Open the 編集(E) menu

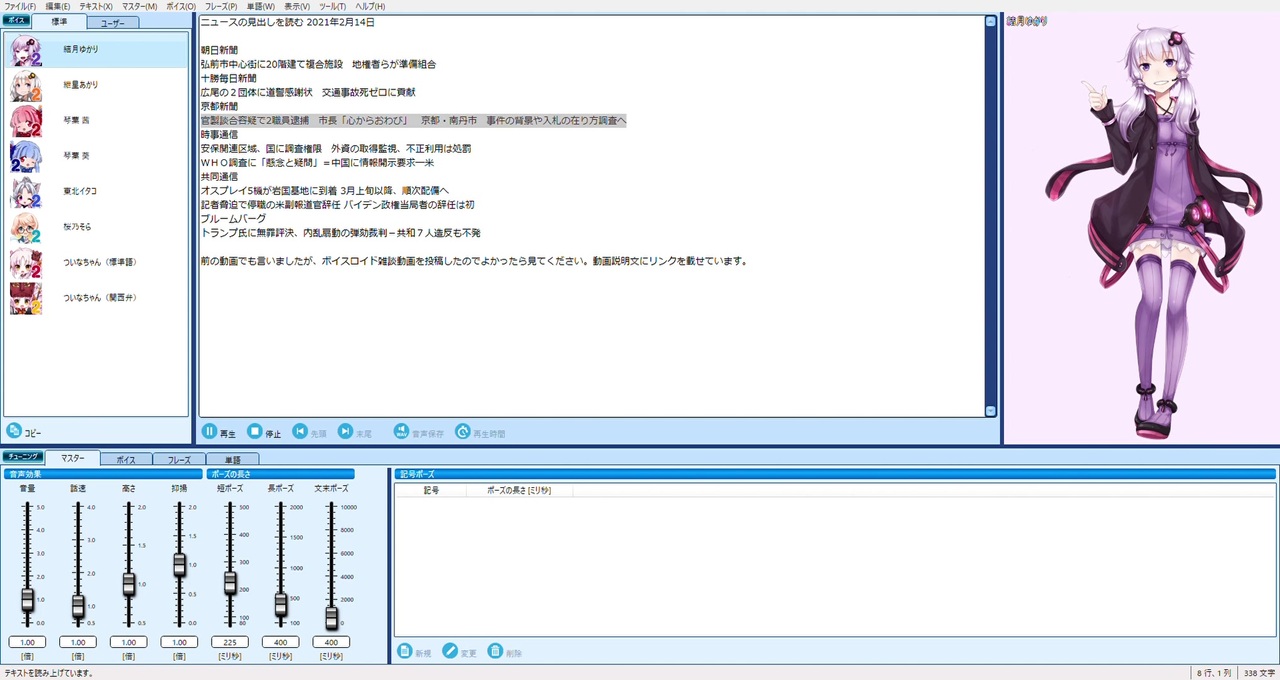click(58, 6)
